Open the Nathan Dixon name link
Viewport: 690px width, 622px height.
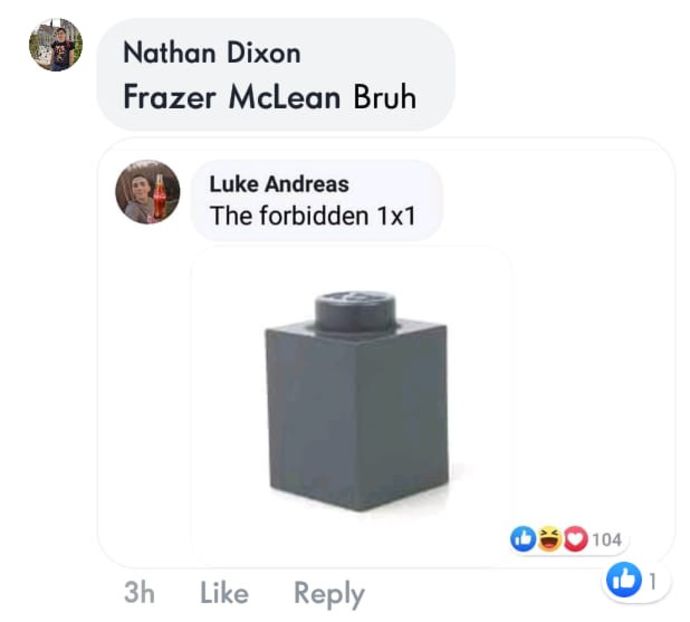pyautogui.click(x=212, y=53)
